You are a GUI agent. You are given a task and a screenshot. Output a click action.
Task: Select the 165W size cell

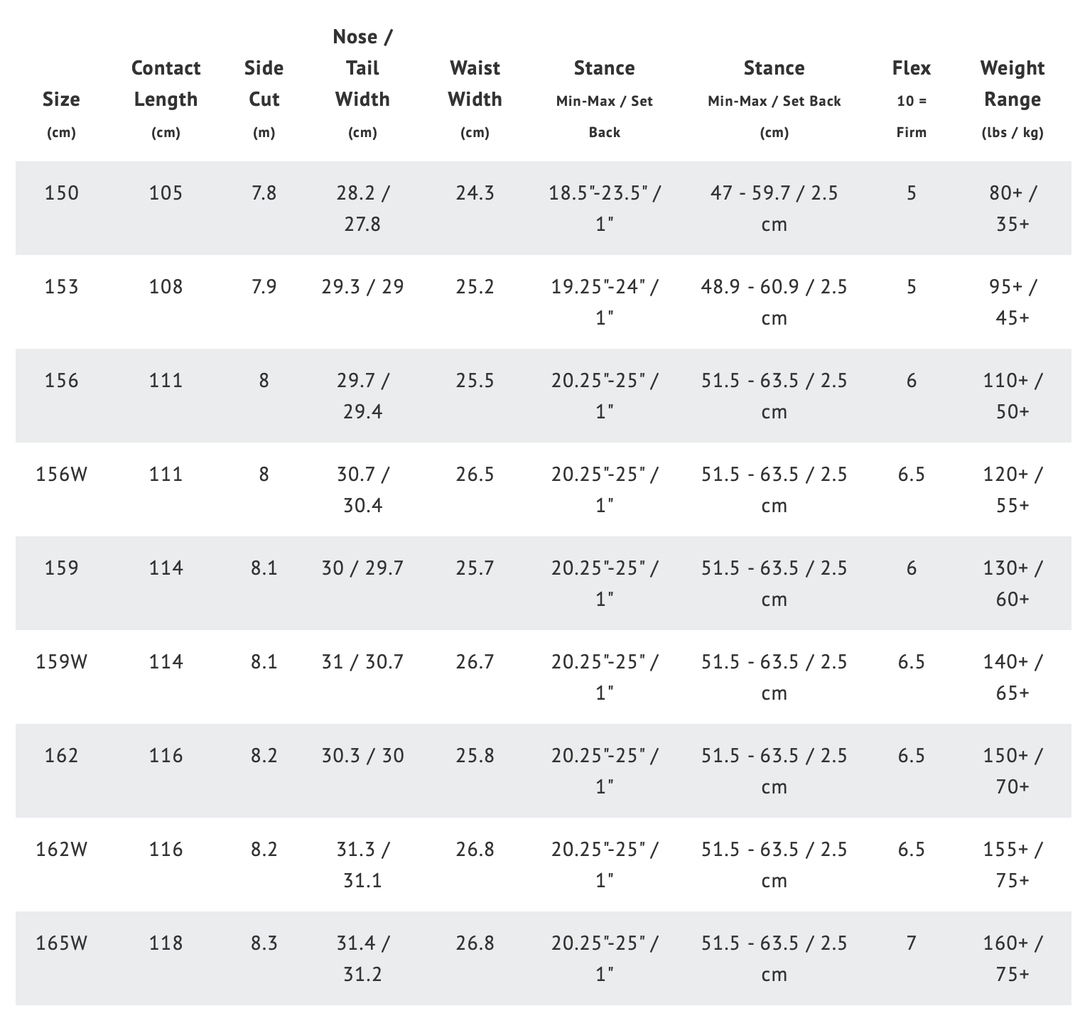[61, 943]
